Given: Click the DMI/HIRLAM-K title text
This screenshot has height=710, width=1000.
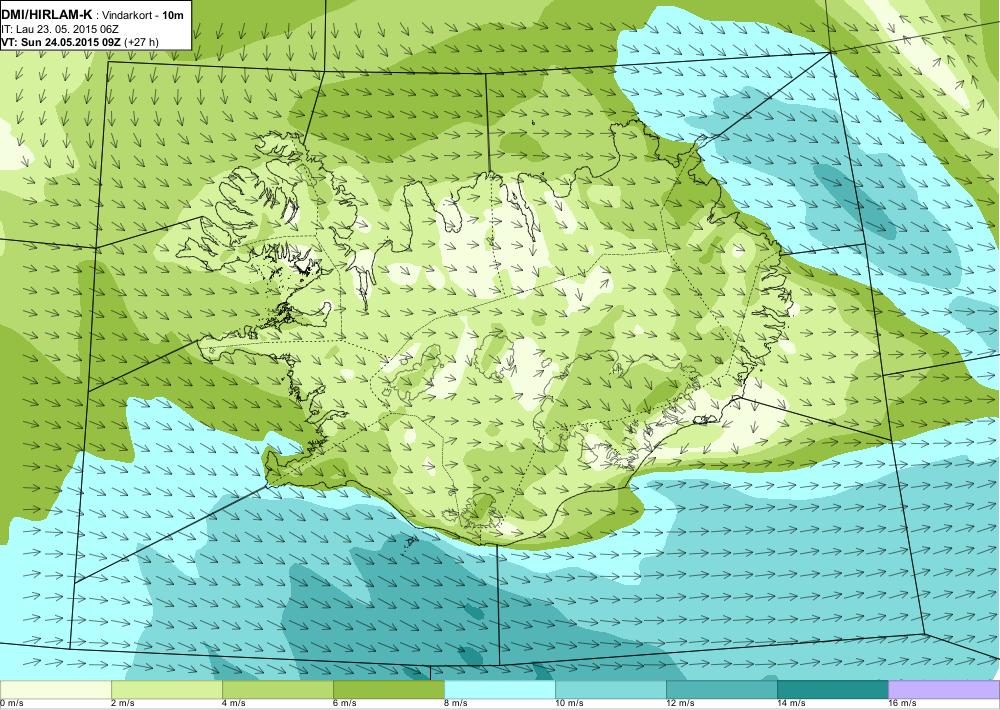Looking at the screenshot, I should [47, 14].
